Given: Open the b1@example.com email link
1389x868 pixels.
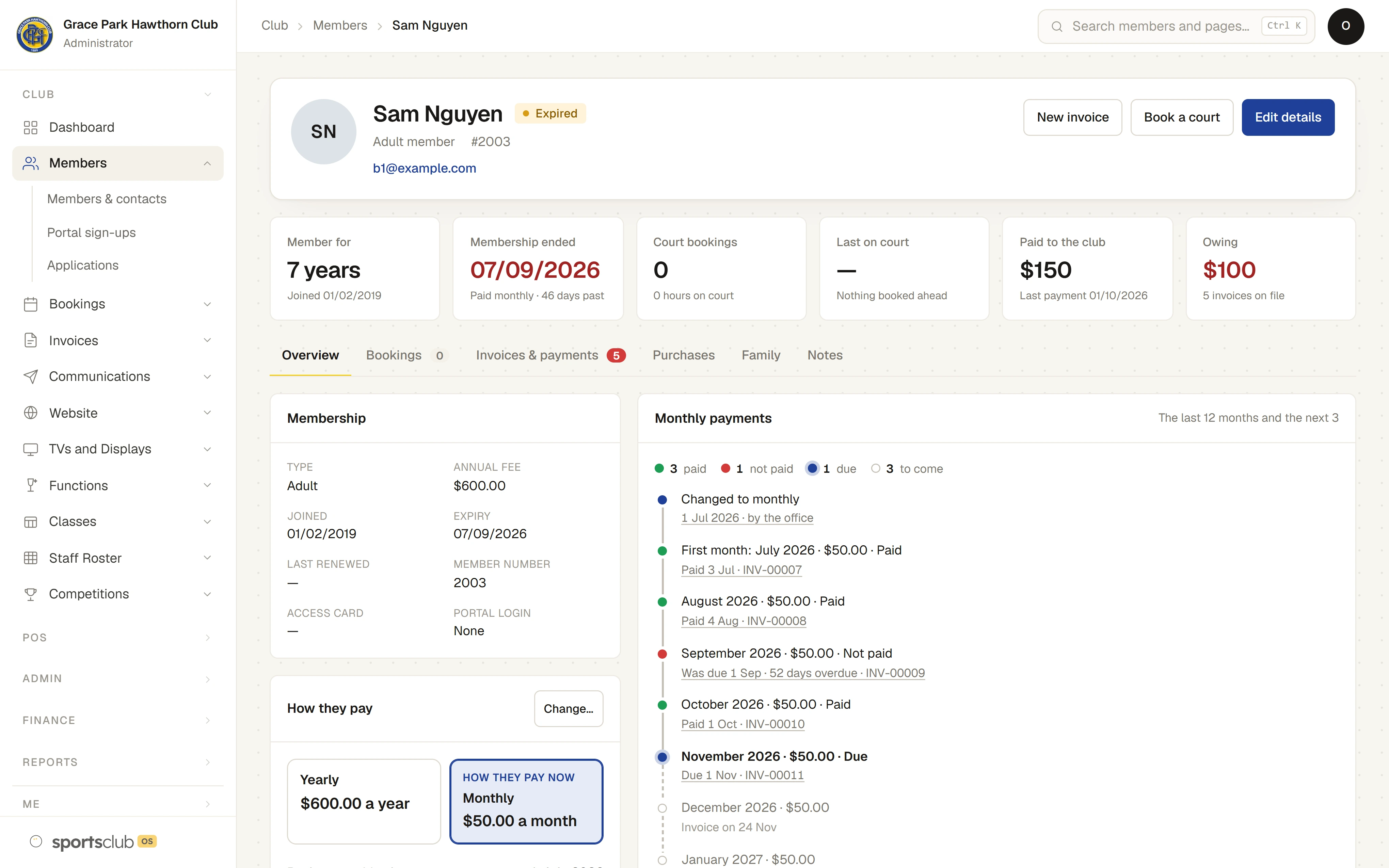Looking at the screenshot, I should coord(424,168).
